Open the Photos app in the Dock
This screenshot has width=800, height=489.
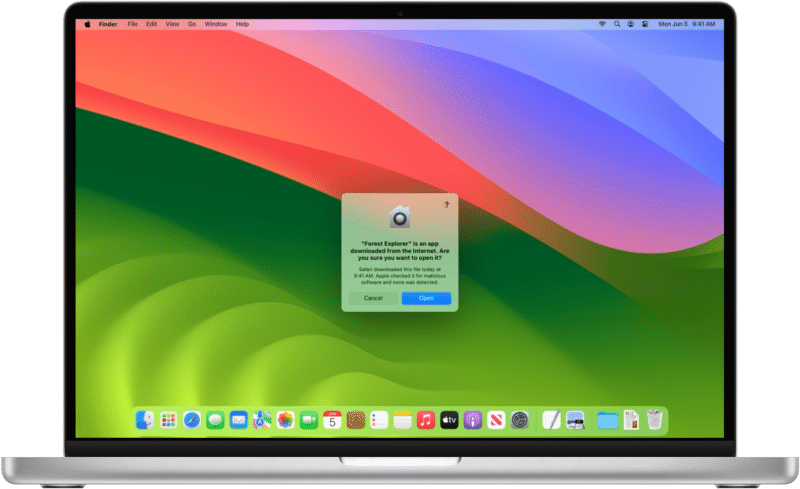(x=285, y=420)
